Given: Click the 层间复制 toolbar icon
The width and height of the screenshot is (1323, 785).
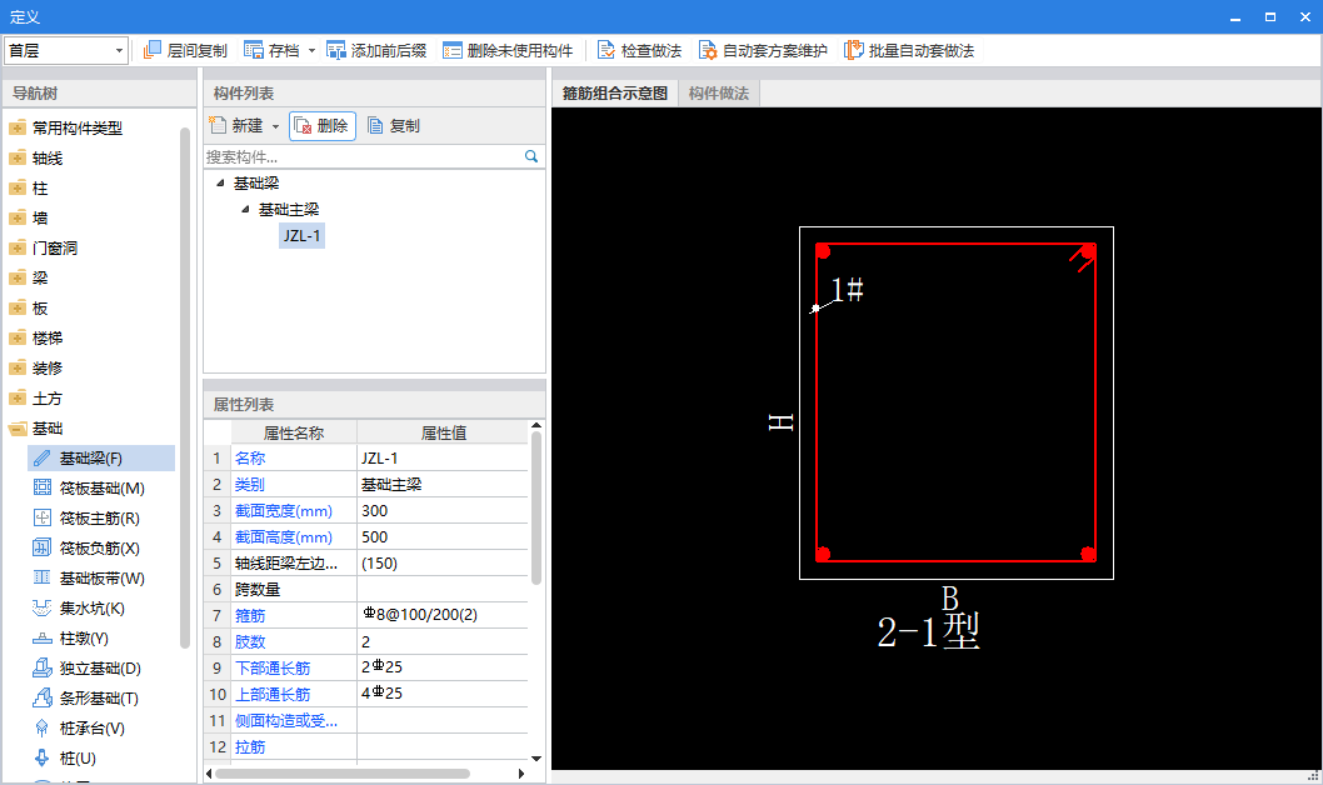Looking at the screenshot, I should [153, 50].
